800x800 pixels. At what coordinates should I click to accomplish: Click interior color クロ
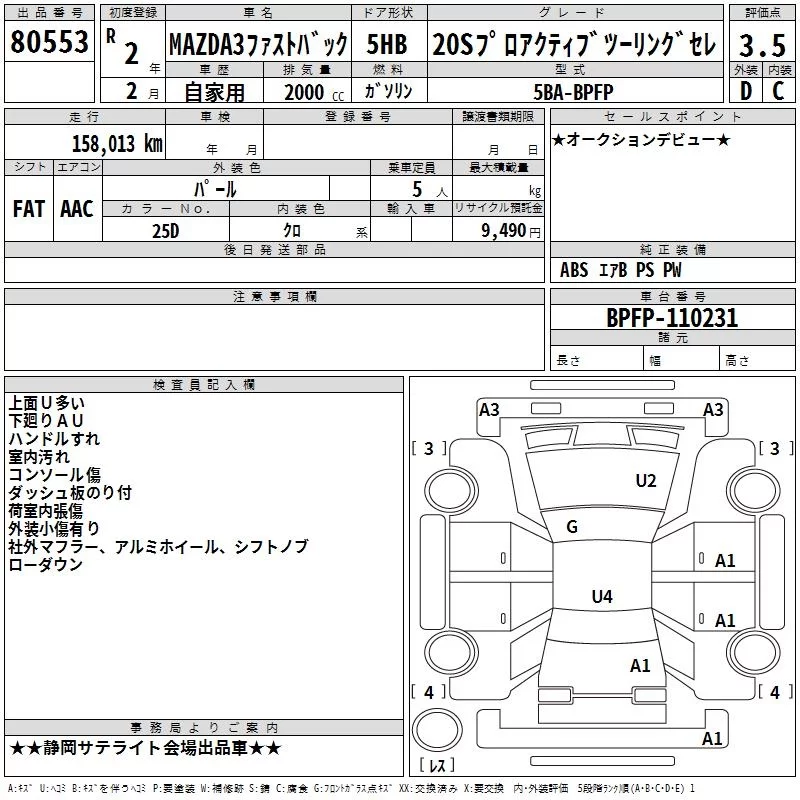(x=292, y=231)
